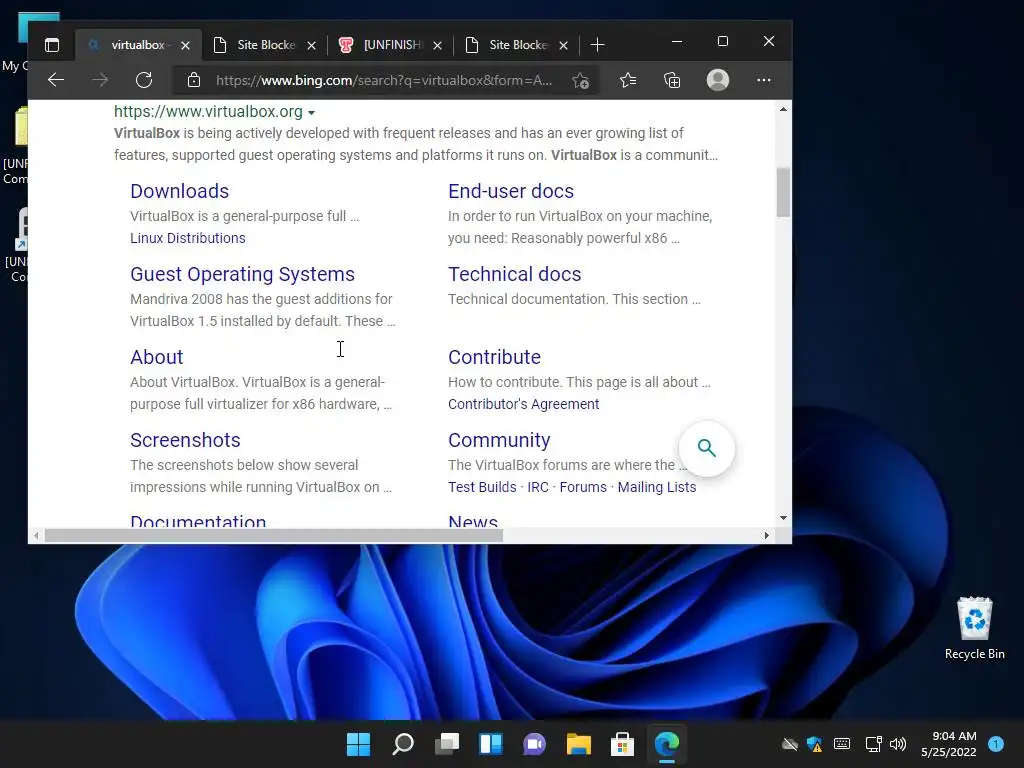Open the Screenshots link

(185, 440)
